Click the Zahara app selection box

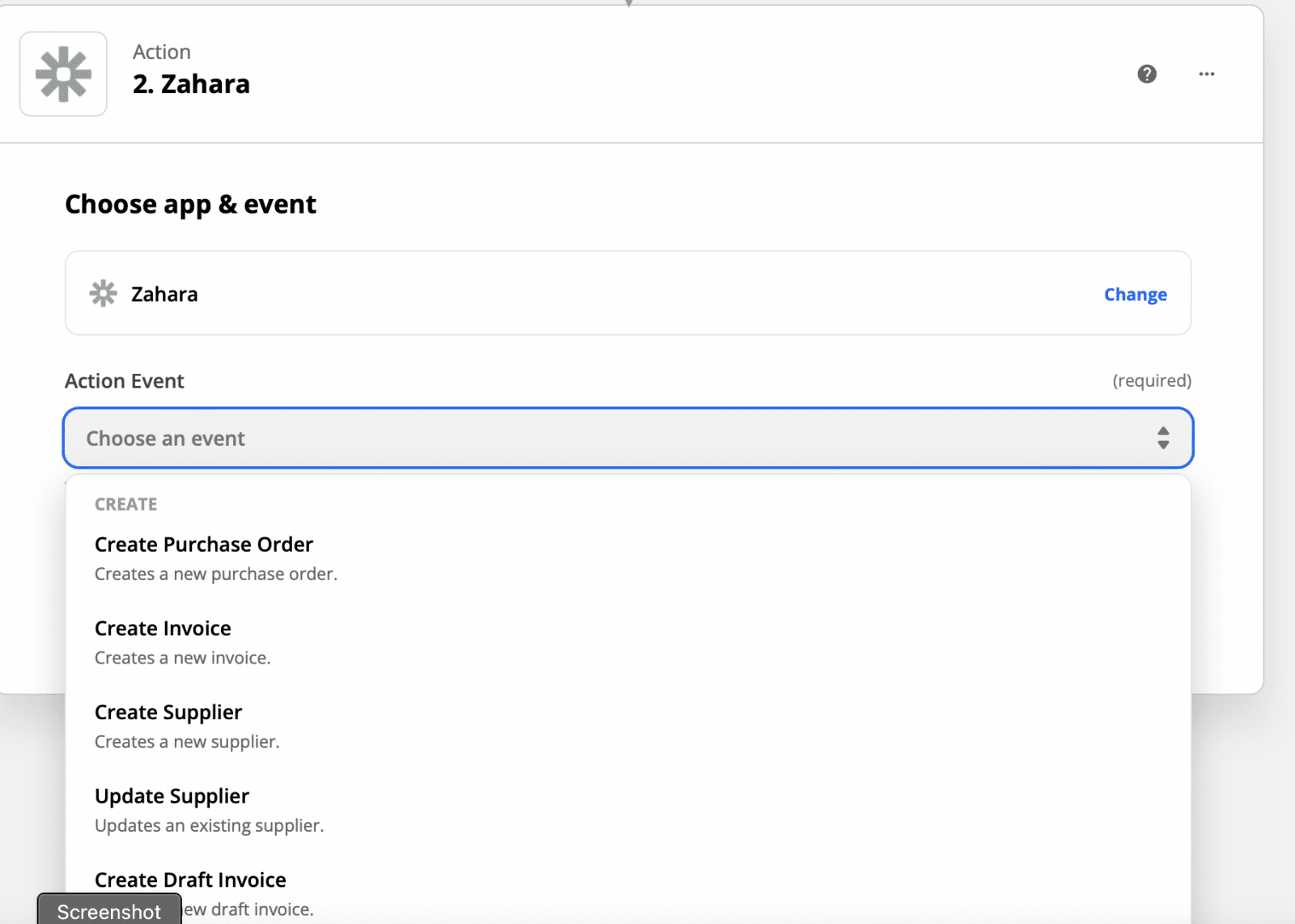628,293
